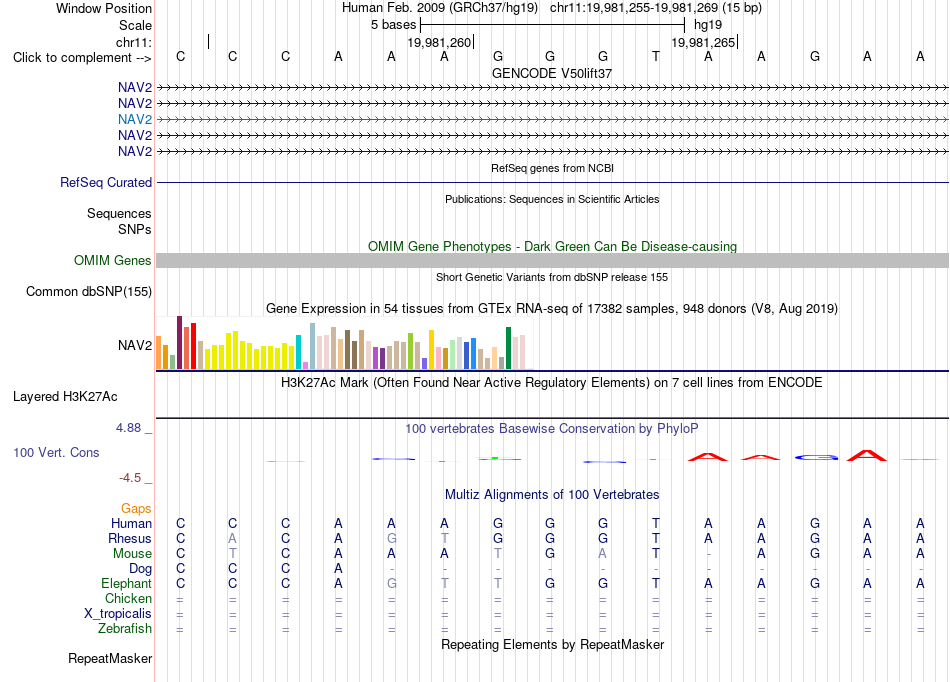
Task: Click the 'Layered H3K27Ac' label
Action: coord(65,397)
